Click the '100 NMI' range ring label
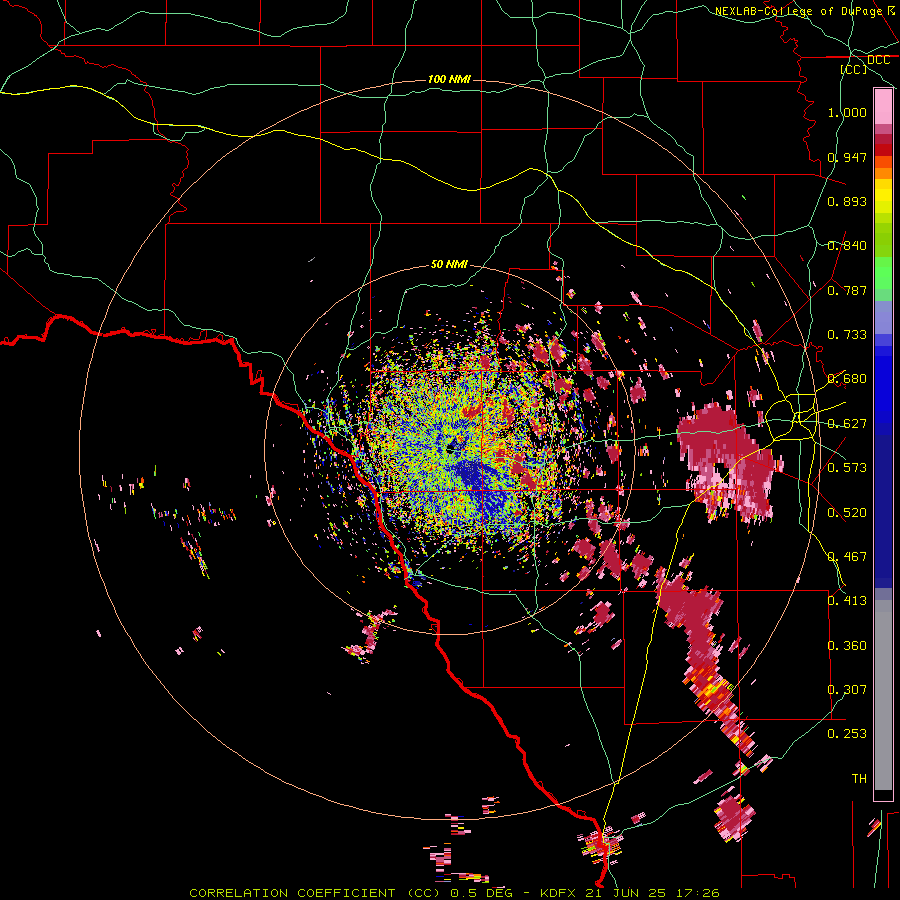The width and height of the screenshot is (900, 900). 449,79
